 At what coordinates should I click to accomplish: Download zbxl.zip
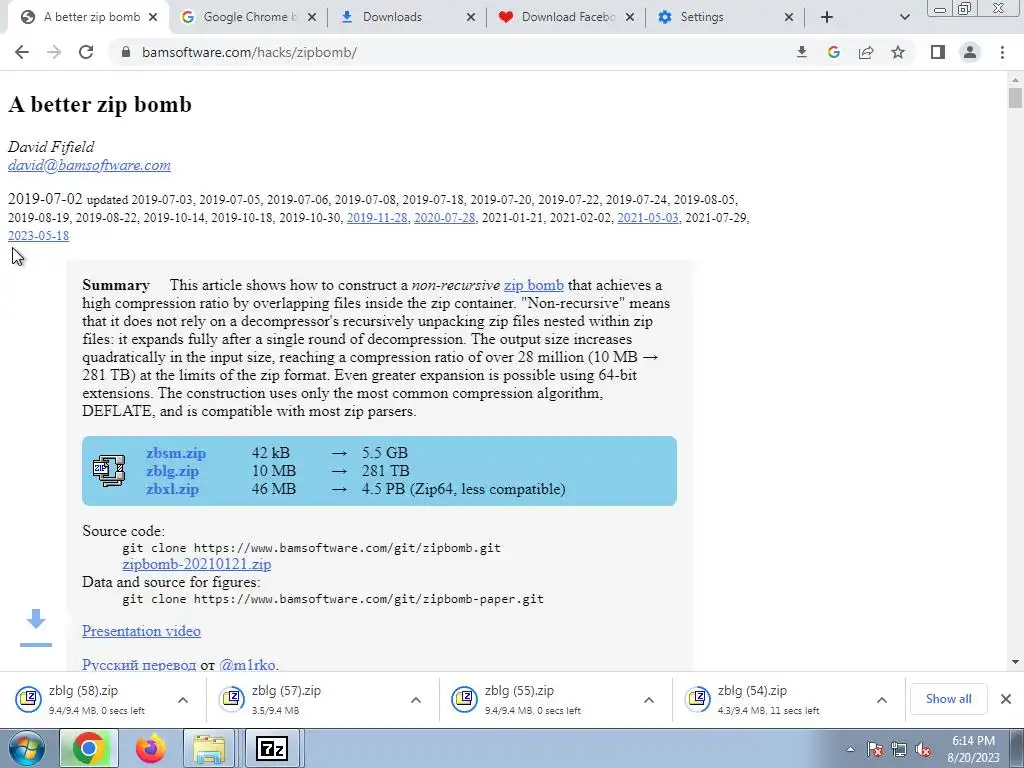click(x=172, y=489)
